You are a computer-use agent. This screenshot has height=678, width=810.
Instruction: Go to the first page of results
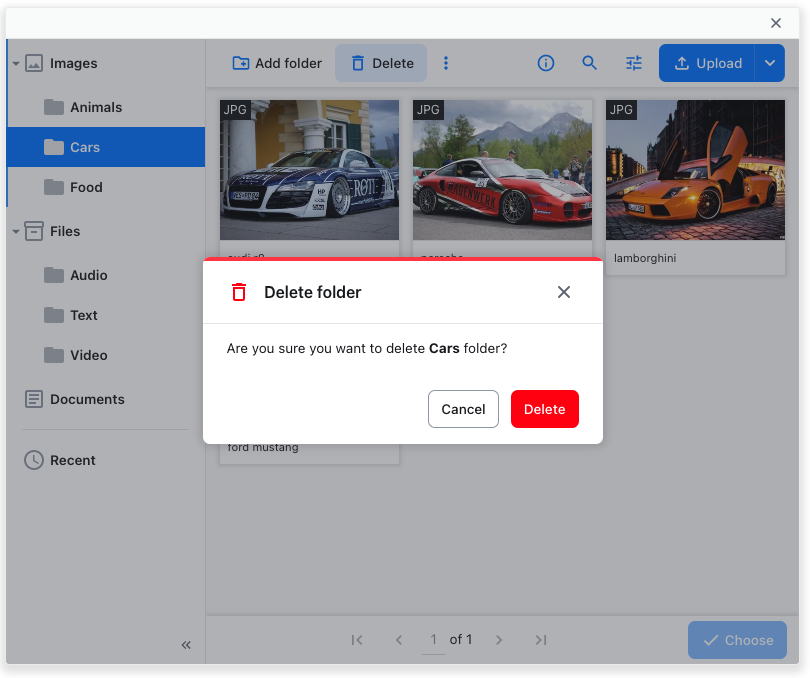pos(357,640)
